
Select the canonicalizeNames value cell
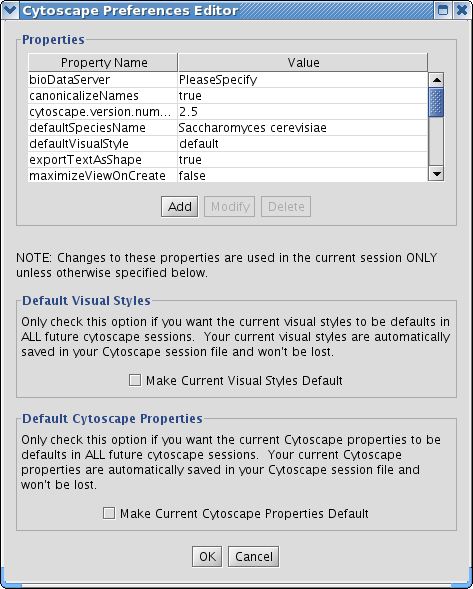pyautogui.click(x=303, y=96)
